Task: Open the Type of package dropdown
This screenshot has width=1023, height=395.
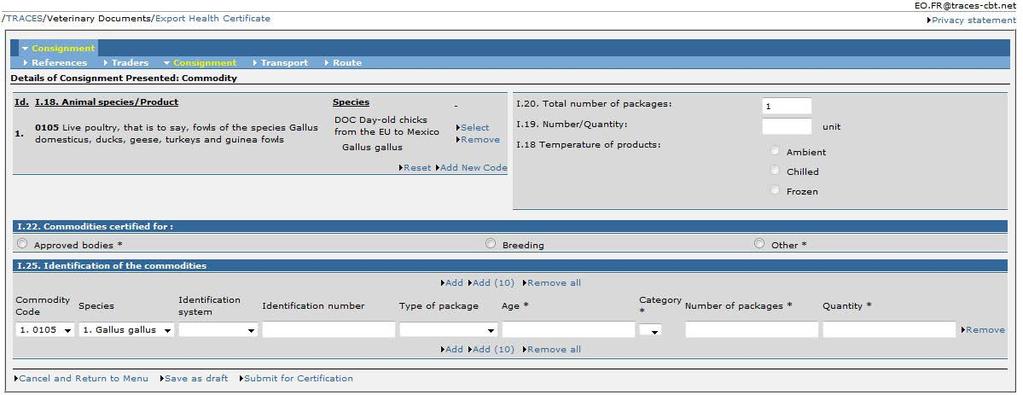Action: (x=448, y=330)
